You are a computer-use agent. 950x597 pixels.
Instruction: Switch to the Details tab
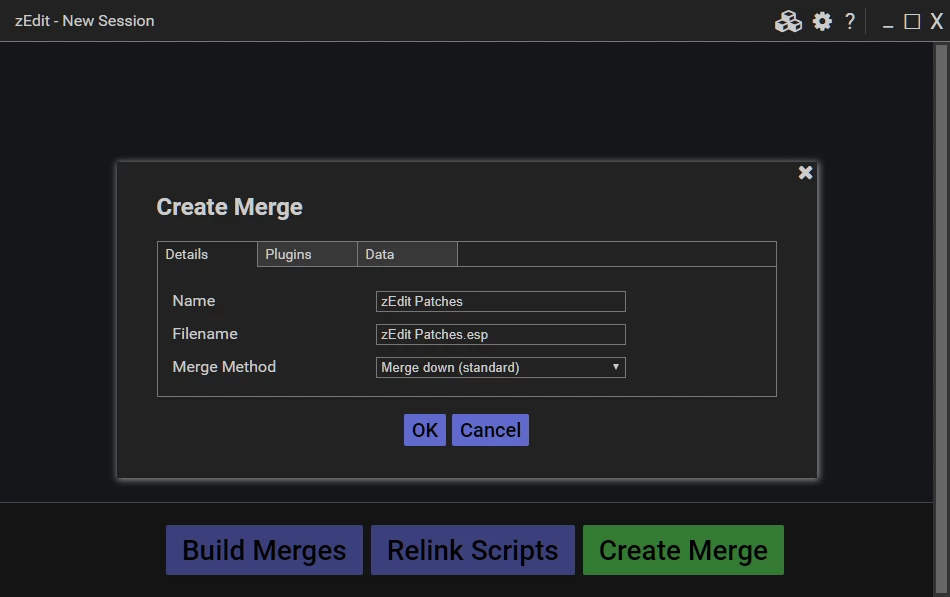coord(207,255)
